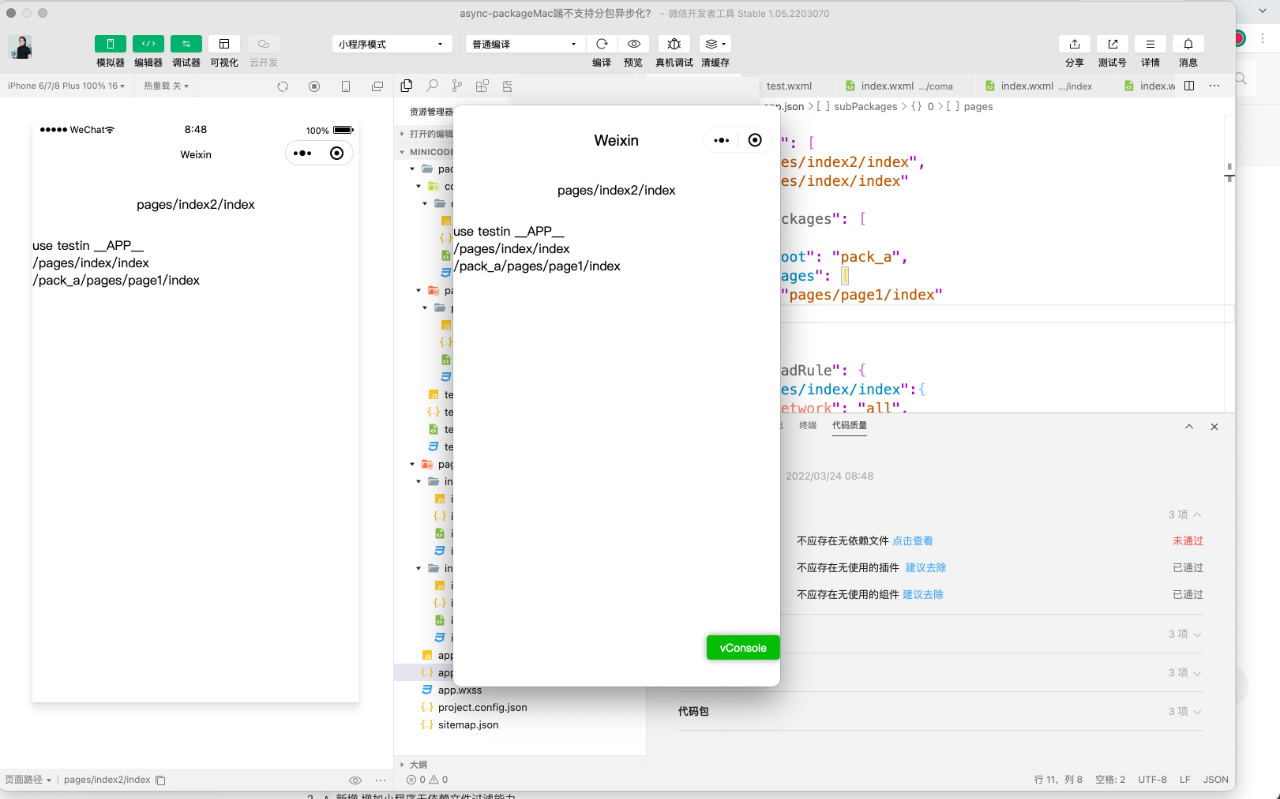Click the 预览 preview eye icon

(x=633, y=44)
